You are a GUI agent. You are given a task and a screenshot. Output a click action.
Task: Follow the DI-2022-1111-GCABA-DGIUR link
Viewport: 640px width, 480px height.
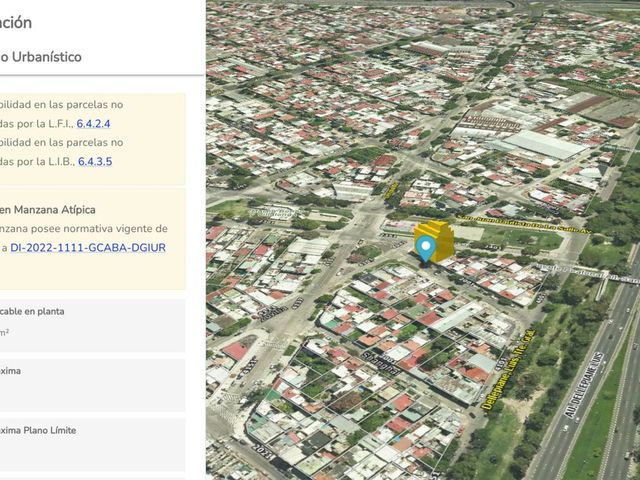(x=88, y=248)
